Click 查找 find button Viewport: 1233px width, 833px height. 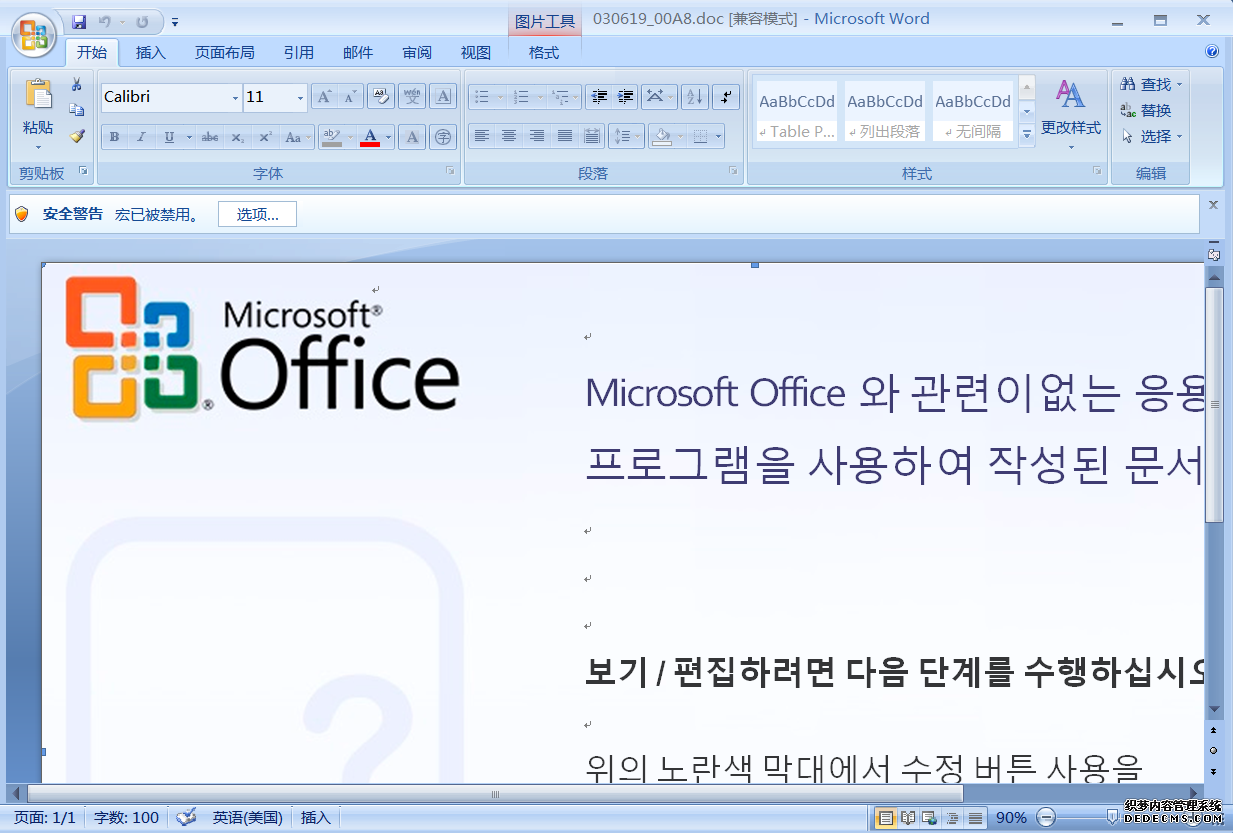pos(1151,84)
